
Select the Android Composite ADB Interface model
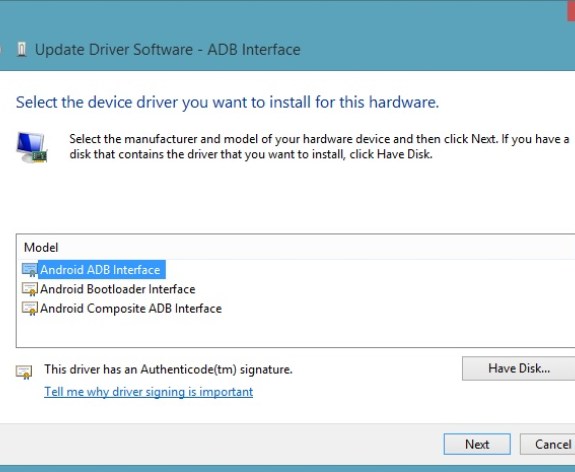[131, 309]
